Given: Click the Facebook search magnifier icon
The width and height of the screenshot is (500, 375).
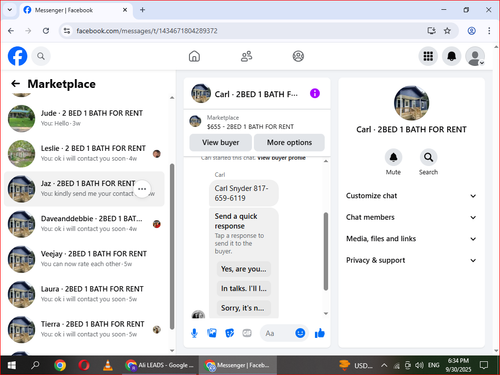Looking at the screenshot, I should coord(41,56).
